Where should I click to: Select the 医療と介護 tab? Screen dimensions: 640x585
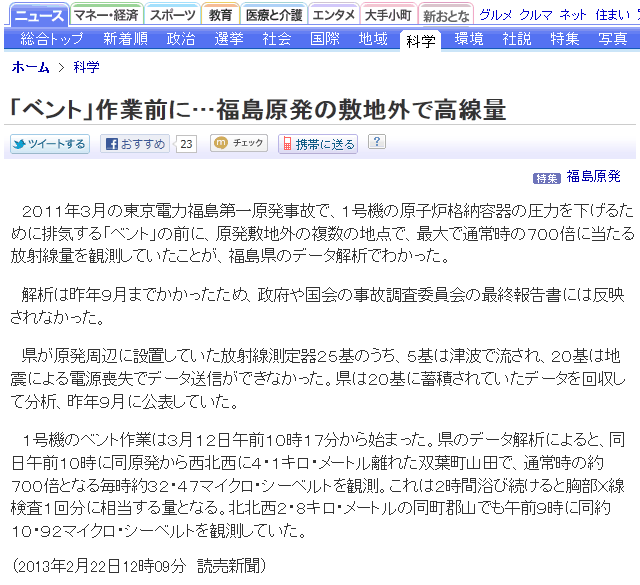point(272,15)
